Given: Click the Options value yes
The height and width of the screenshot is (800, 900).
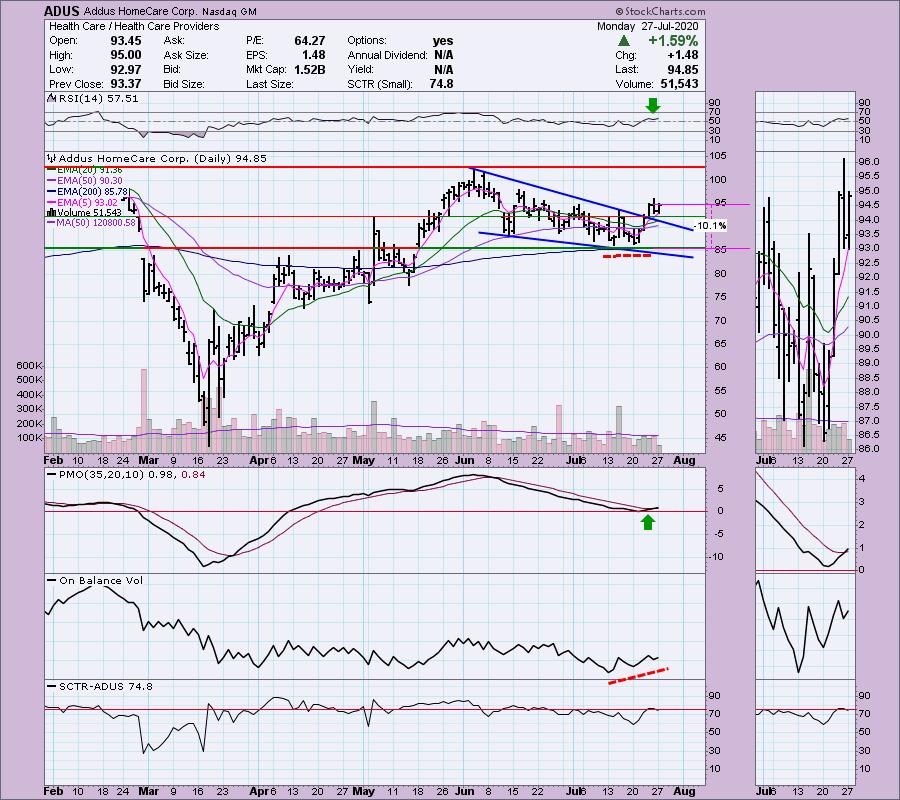Looking at the screenshot, I should click(443, 41).
